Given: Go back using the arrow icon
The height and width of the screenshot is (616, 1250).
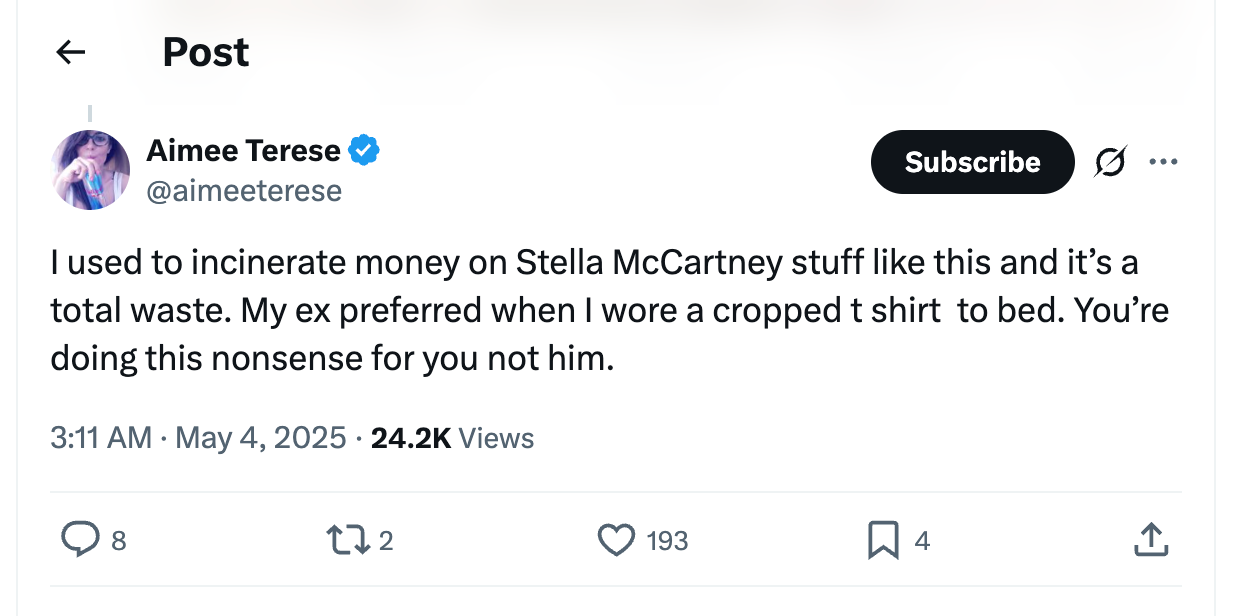Looking at the screenshot, I should pyautogui.click(x=69, y=51).
